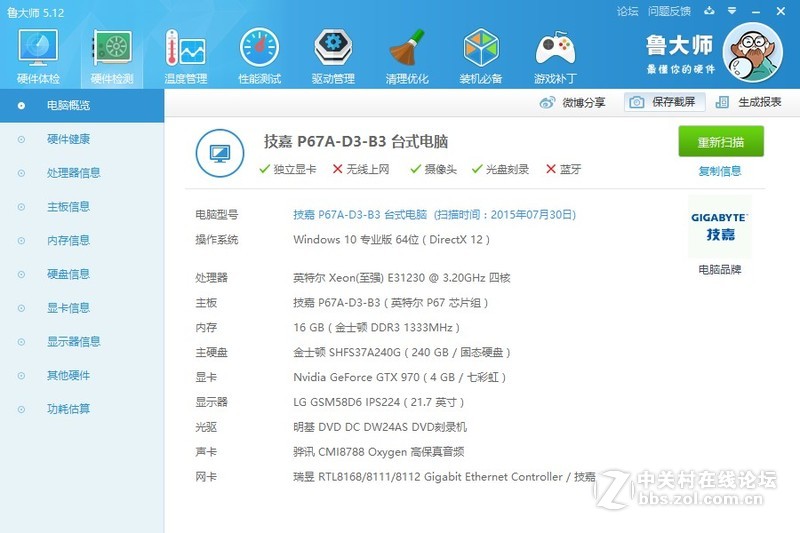Click the 鲁大师 mascot avatar
Screen dimensions: 800x533
752,53
